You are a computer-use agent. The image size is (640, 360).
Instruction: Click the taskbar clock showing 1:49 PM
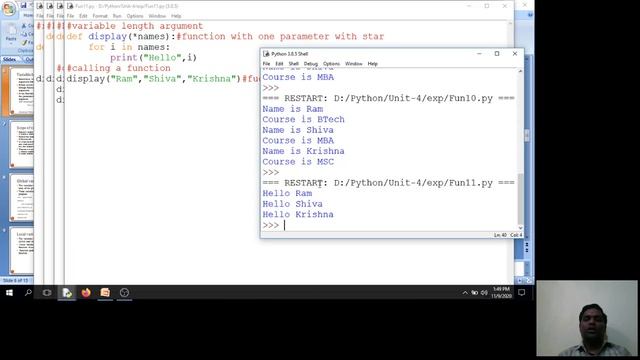tap(502, 293)
